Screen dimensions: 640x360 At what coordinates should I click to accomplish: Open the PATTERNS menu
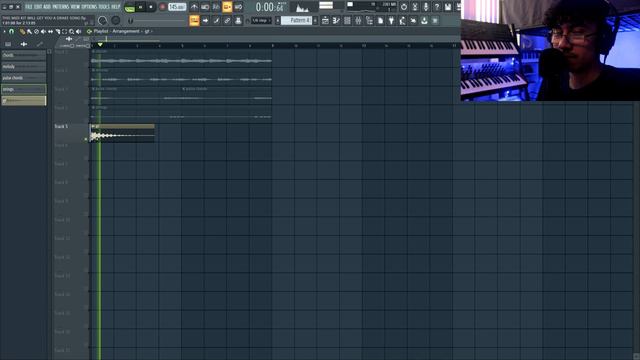[61, 7]
